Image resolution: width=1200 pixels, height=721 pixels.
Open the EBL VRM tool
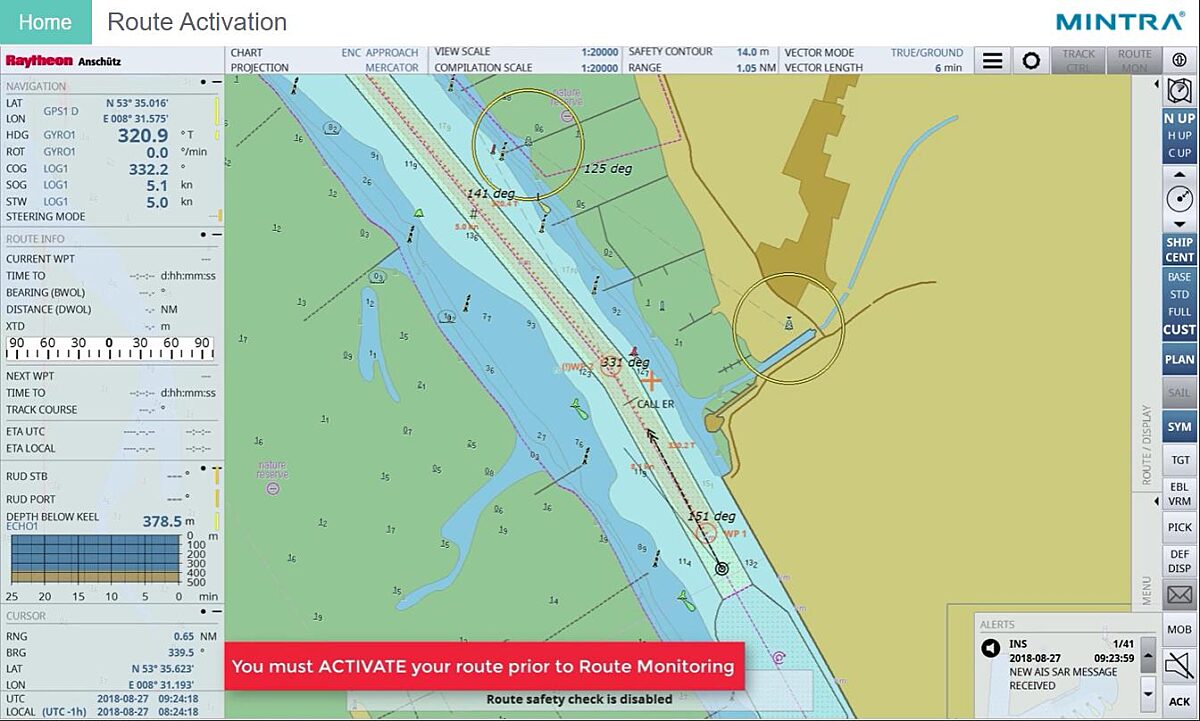tap(1180, 493)
